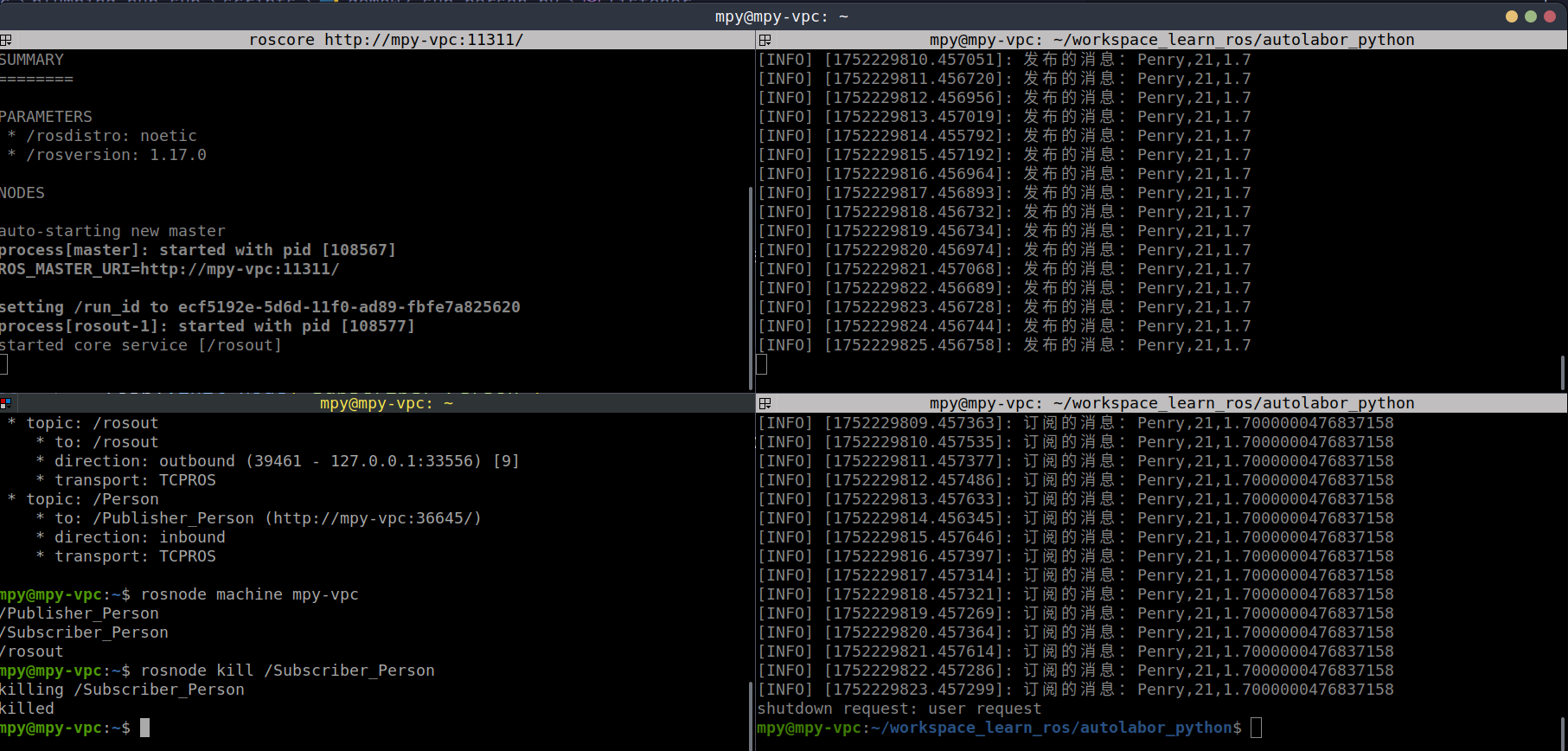Open grouping icon of top-right publisher pane
The image size is (1568, 751).
(765, 40)
